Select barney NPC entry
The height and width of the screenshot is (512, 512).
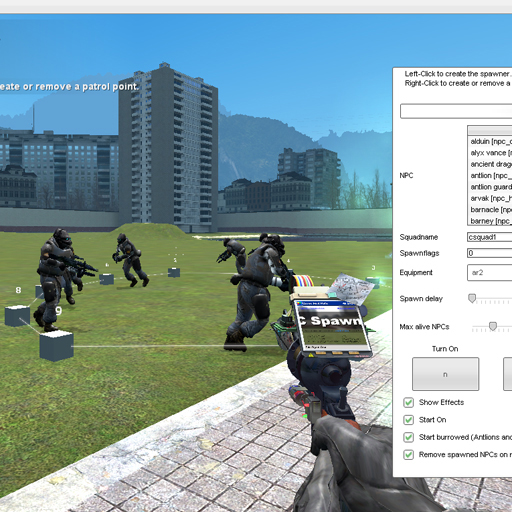490,221
